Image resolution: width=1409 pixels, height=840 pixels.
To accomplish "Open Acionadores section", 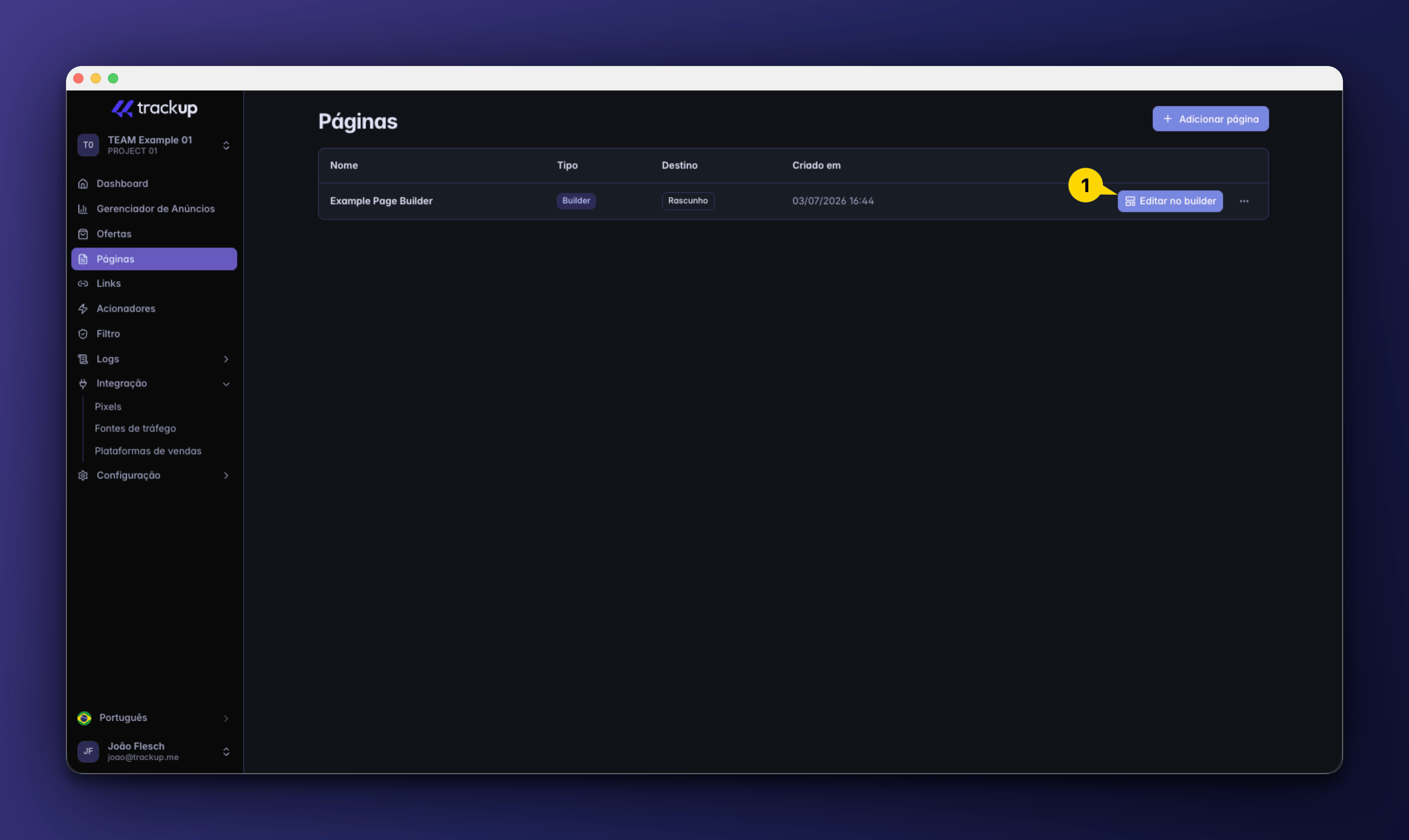I will click(154, 309).
